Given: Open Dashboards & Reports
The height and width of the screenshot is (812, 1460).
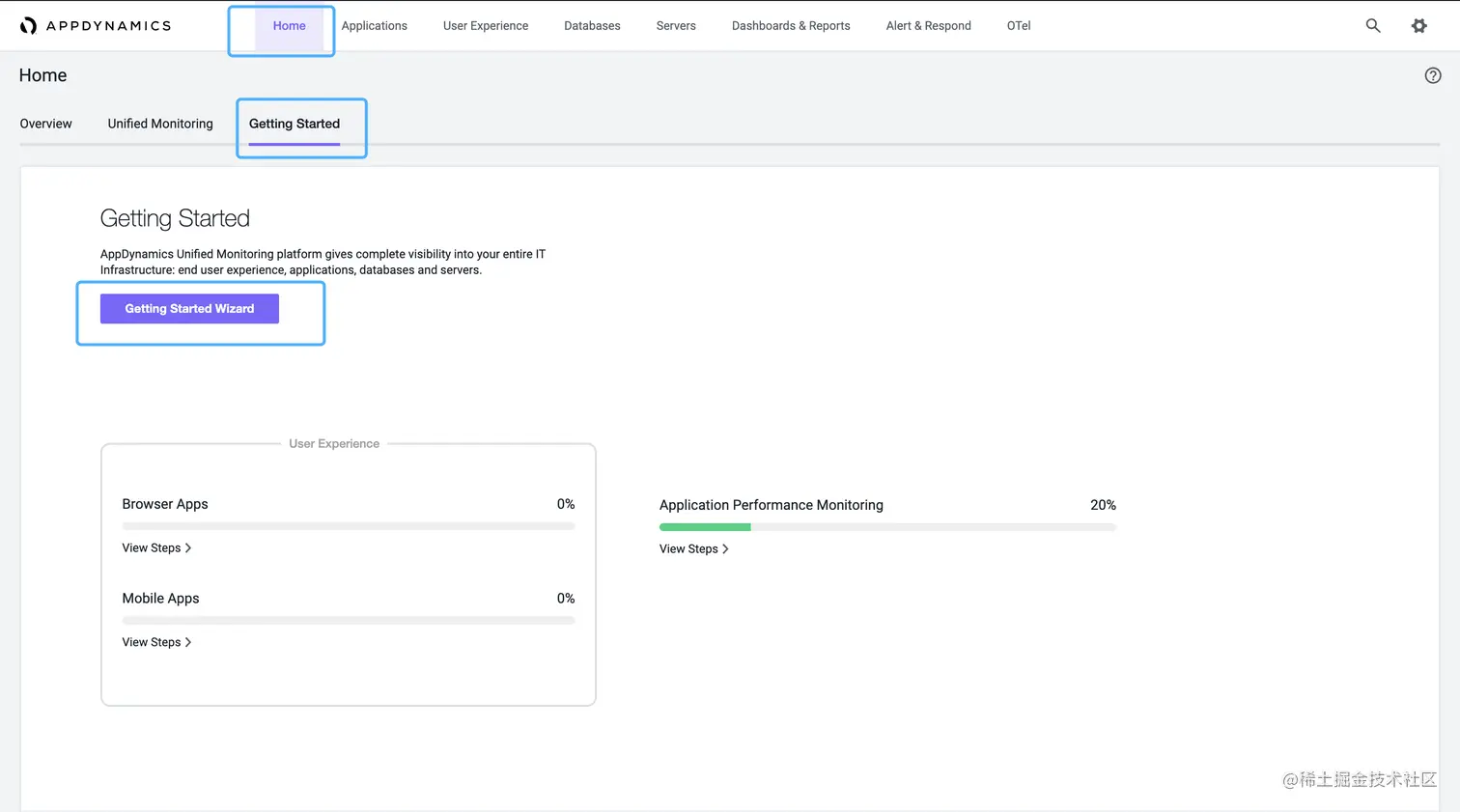Looking at the screenshot, I should tap(791, 26).
